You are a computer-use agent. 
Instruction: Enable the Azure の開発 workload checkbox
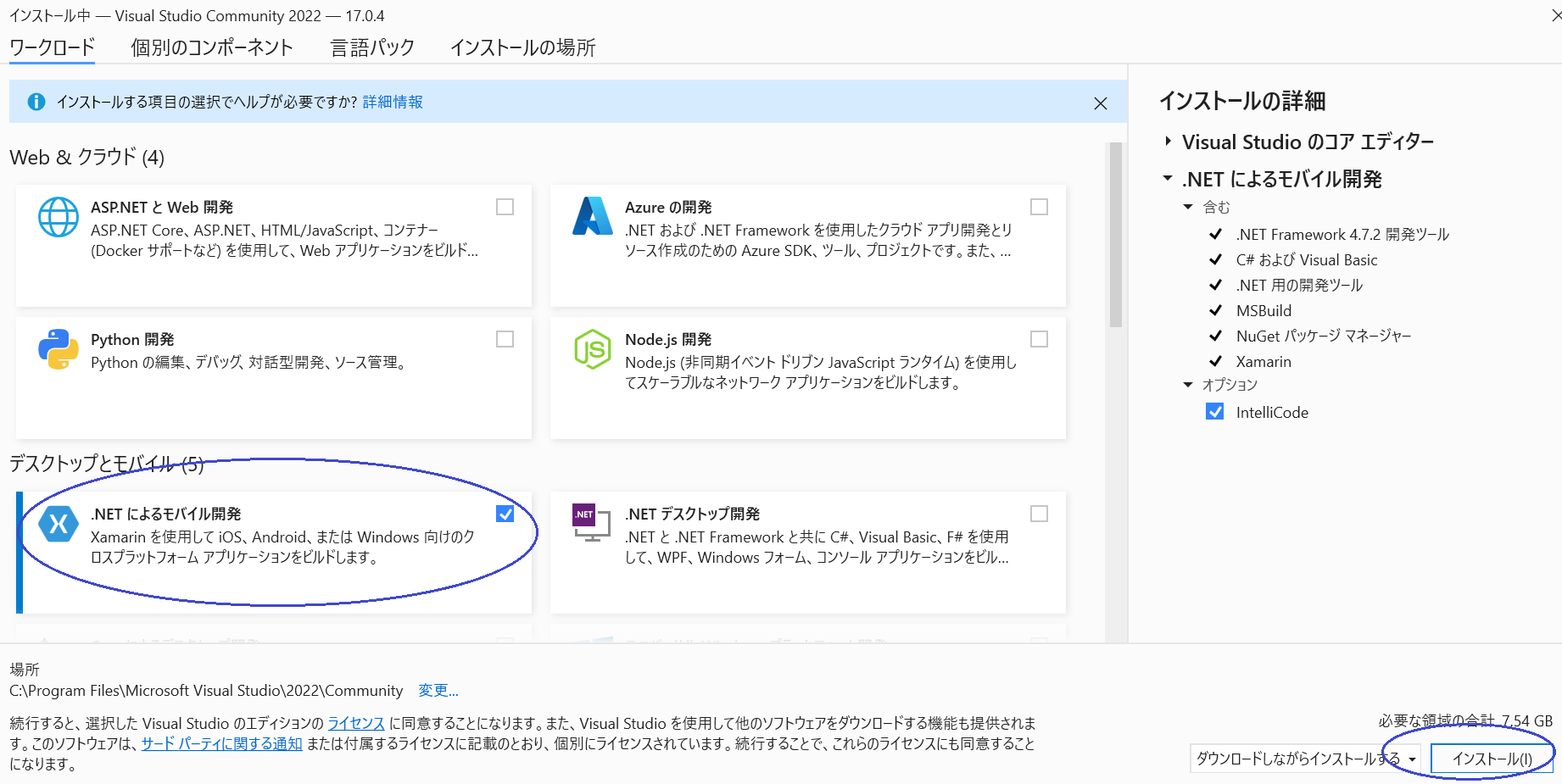1039,207
